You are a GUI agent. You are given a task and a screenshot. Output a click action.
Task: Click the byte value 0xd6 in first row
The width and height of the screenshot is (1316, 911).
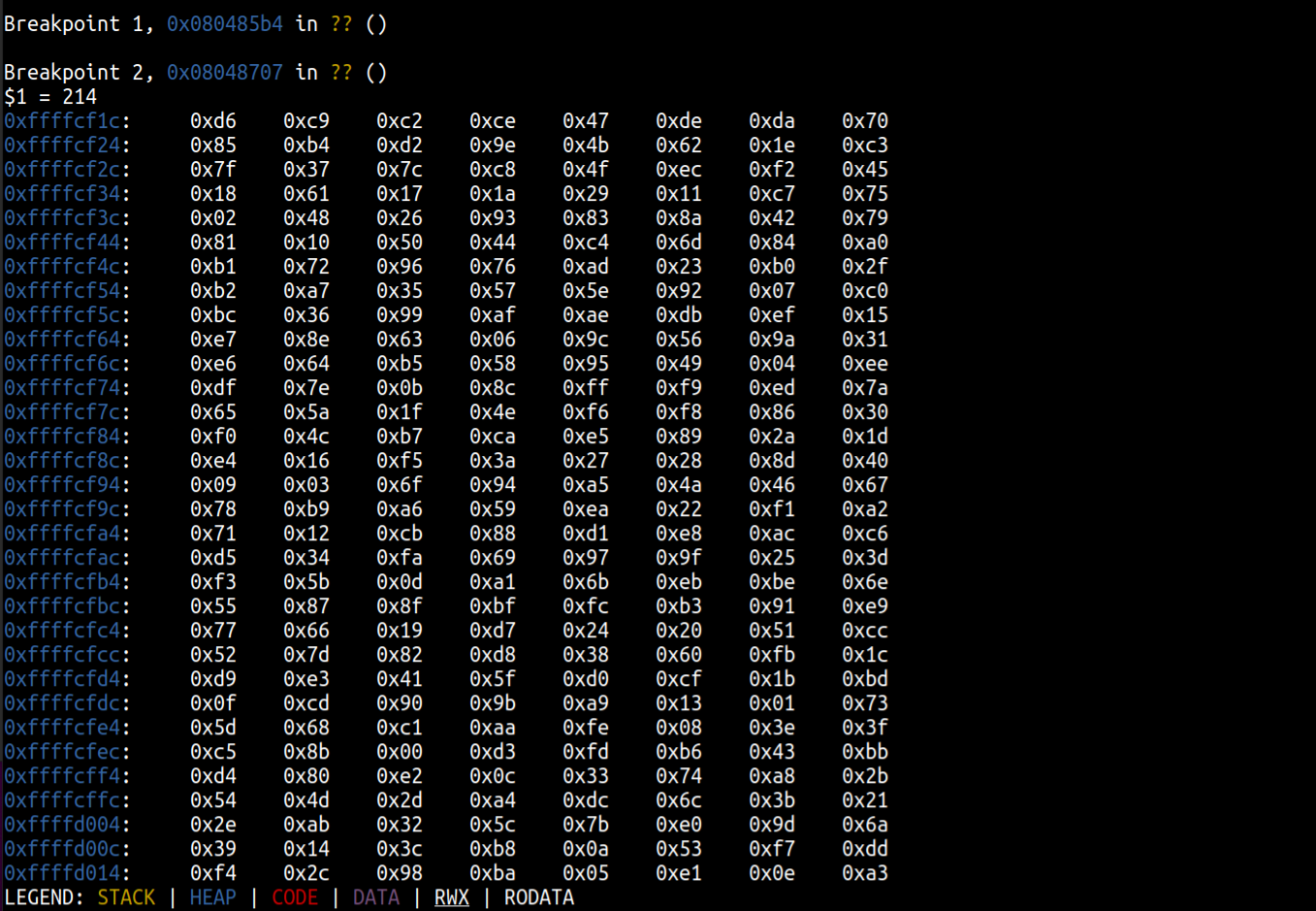pyautogui.click(x=212, y=121)
